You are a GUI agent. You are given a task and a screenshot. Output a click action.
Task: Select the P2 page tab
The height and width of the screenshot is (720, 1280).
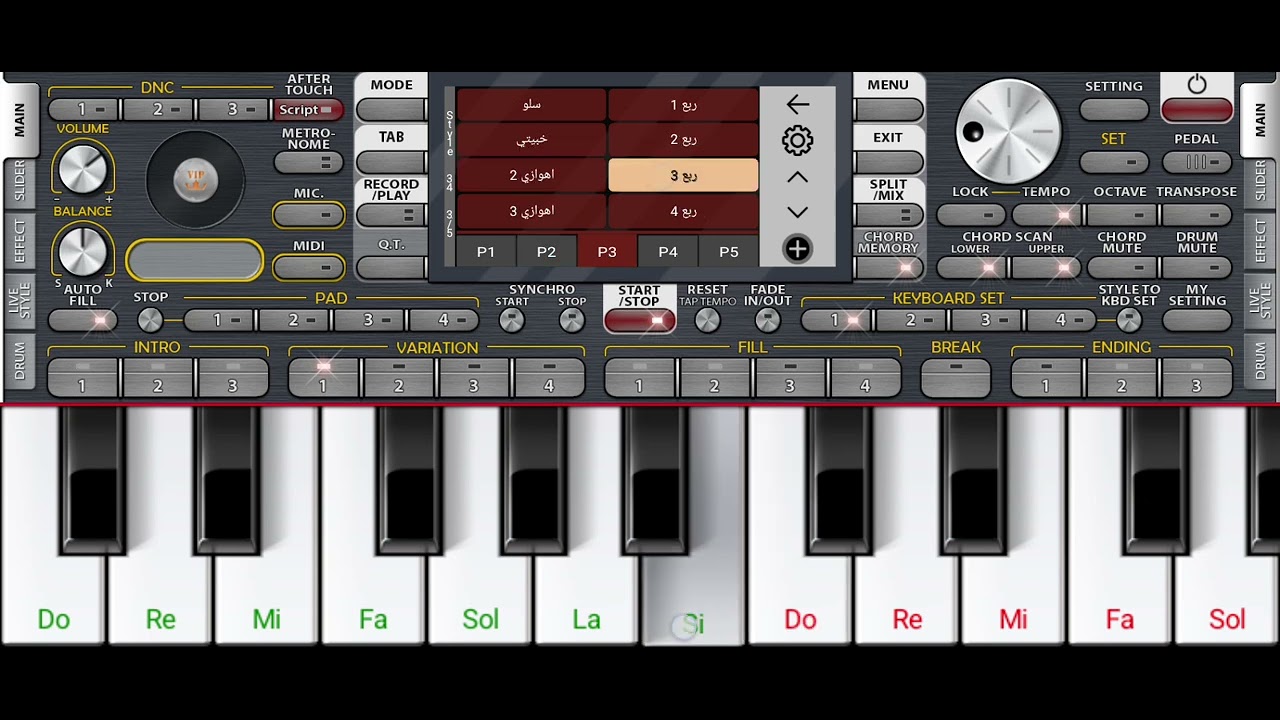pos(546,252)
